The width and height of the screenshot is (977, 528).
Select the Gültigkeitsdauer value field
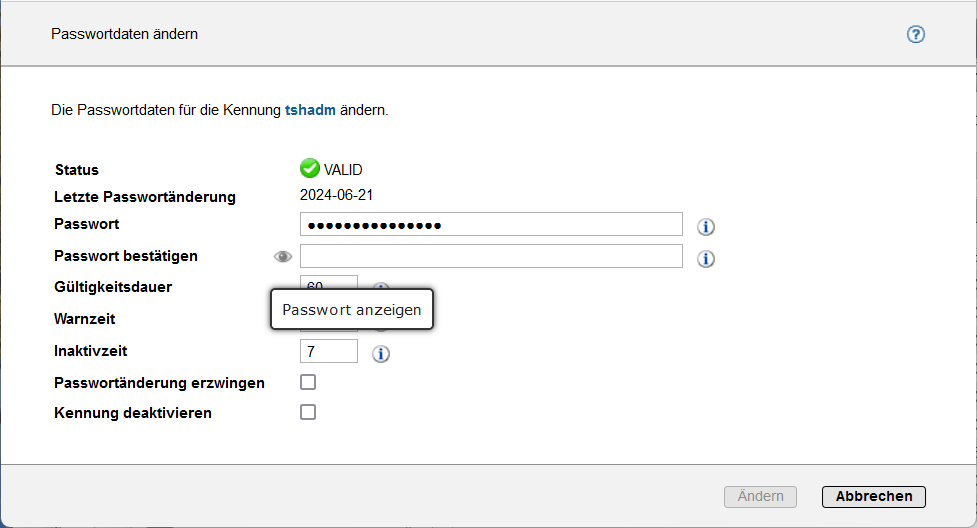[x=328, y=282]
